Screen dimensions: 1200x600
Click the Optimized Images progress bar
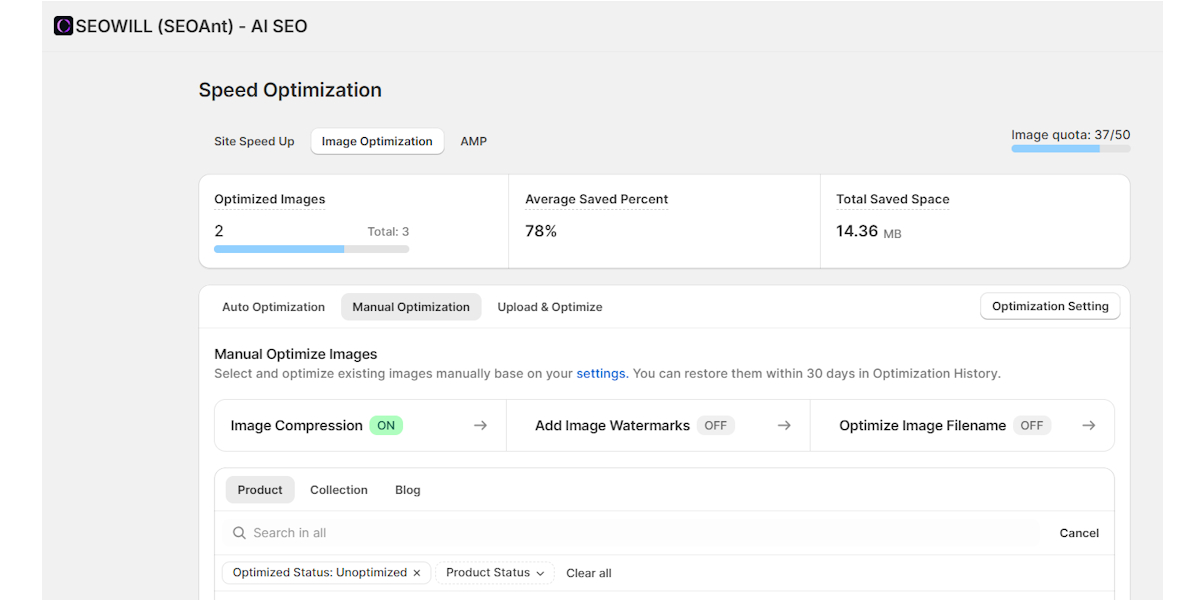[x=311, y=249]
